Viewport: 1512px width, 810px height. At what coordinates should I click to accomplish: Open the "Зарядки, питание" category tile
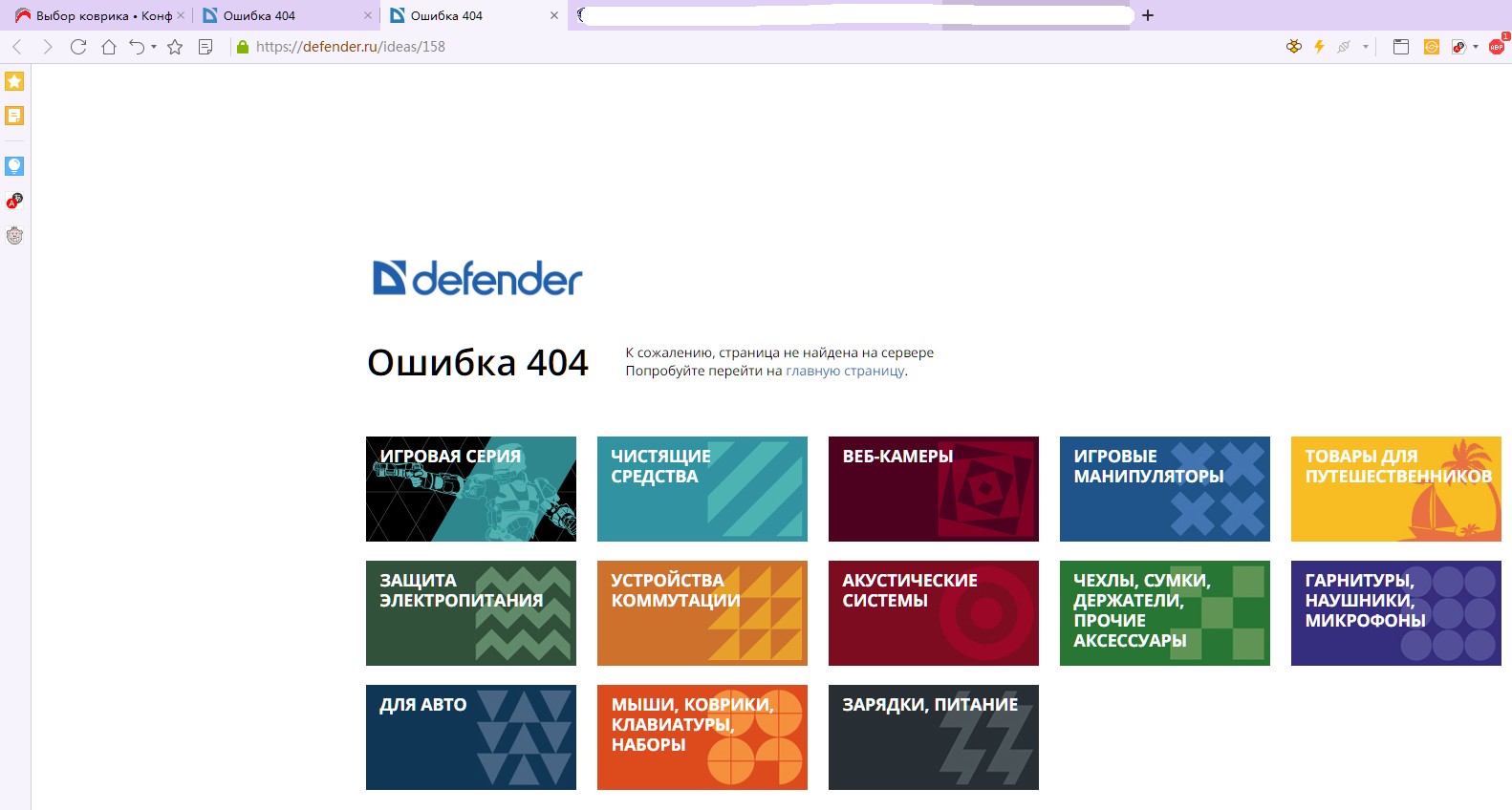934,737
